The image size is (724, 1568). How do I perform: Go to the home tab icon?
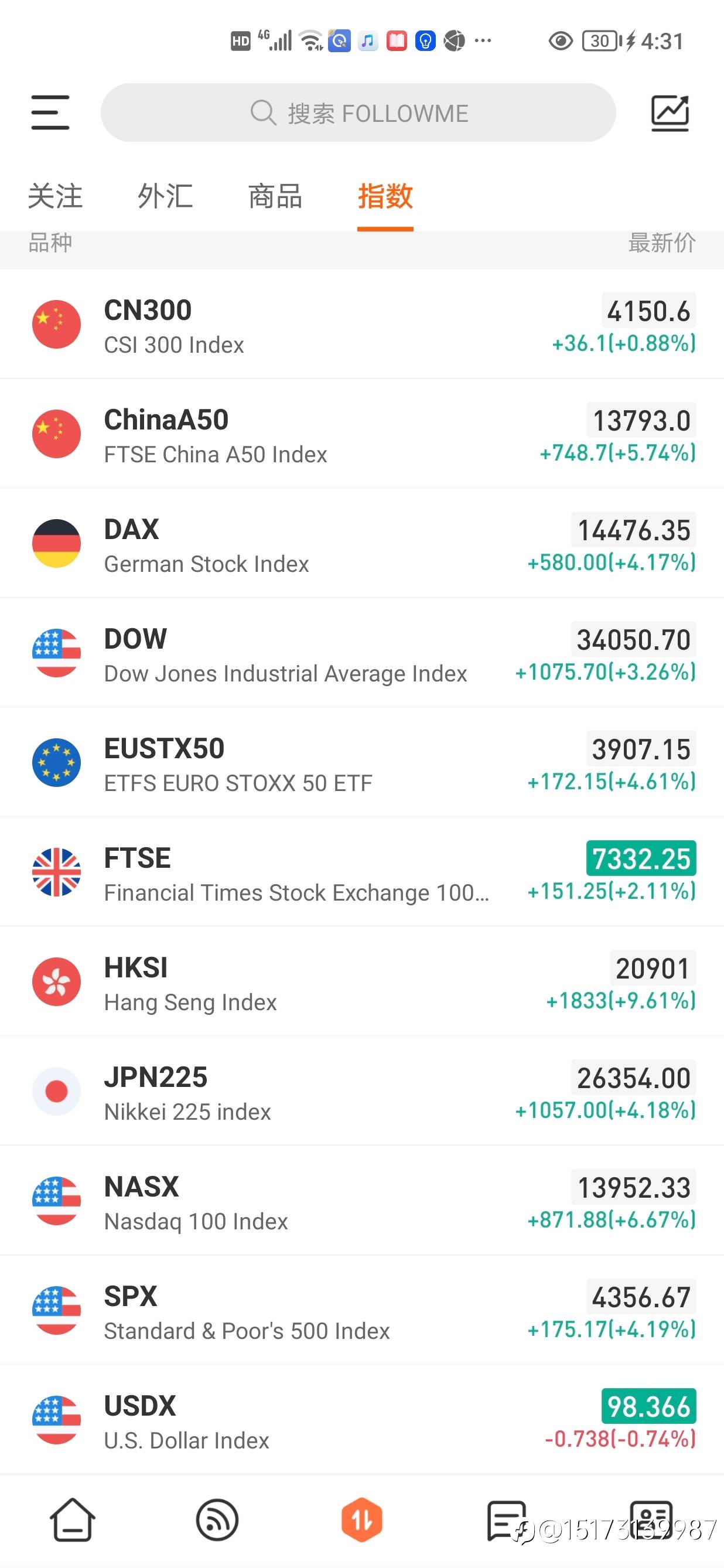[73, 1520]
